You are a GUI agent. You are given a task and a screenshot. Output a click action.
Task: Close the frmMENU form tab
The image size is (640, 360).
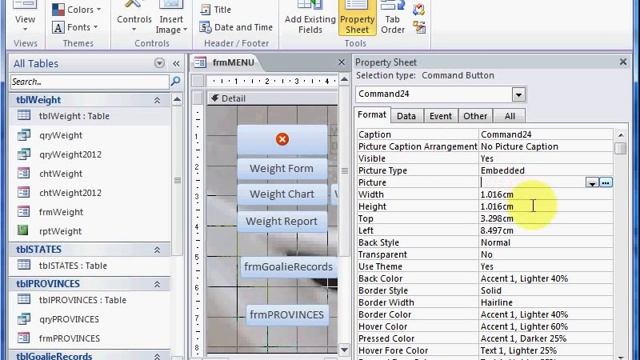pyautogui.click(x=341, y=62)
